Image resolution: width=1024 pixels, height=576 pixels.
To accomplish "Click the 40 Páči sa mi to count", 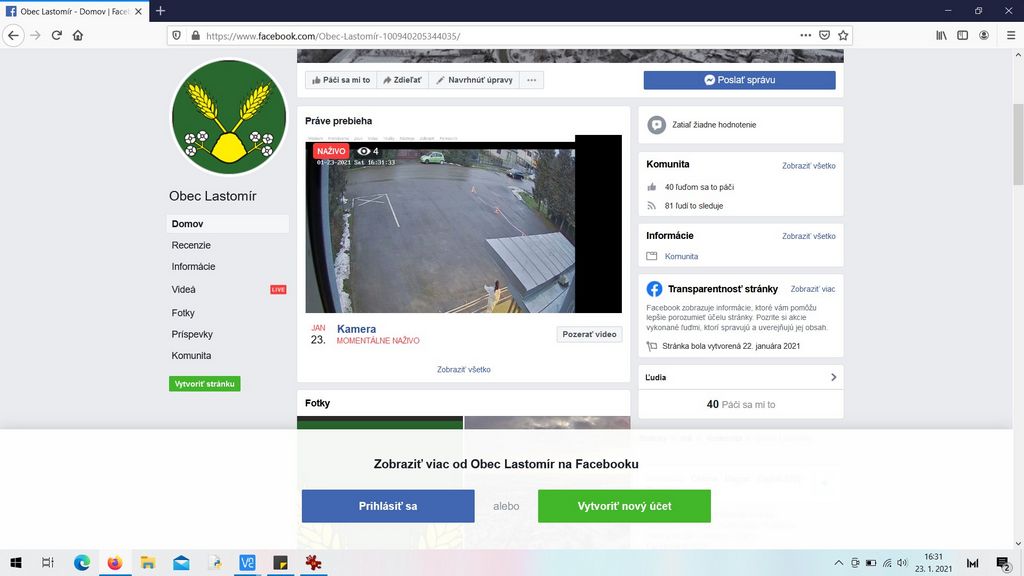I will click(741, 404).
